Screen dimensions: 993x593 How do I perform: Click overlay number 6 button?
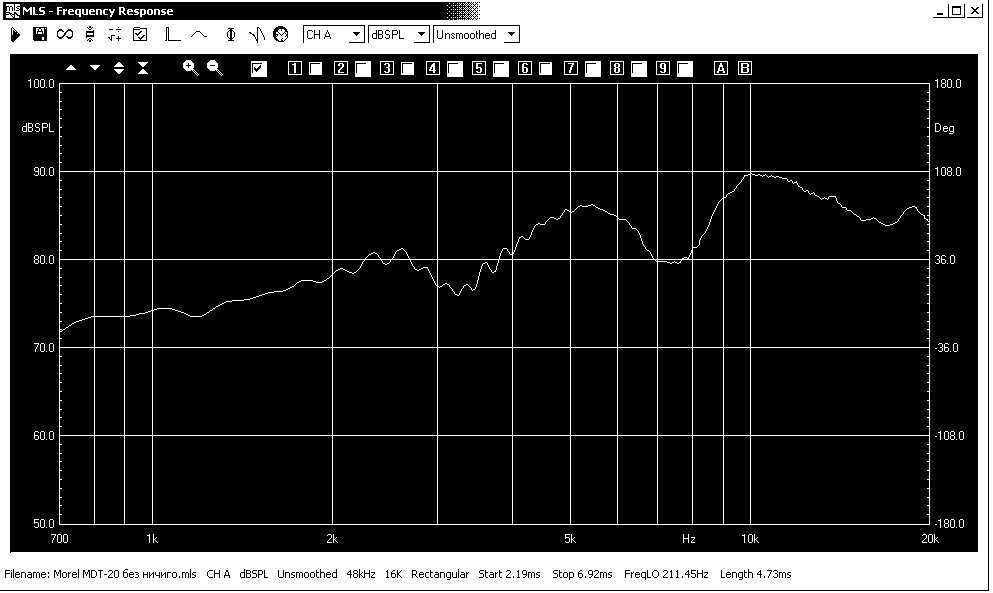(524, 68)
